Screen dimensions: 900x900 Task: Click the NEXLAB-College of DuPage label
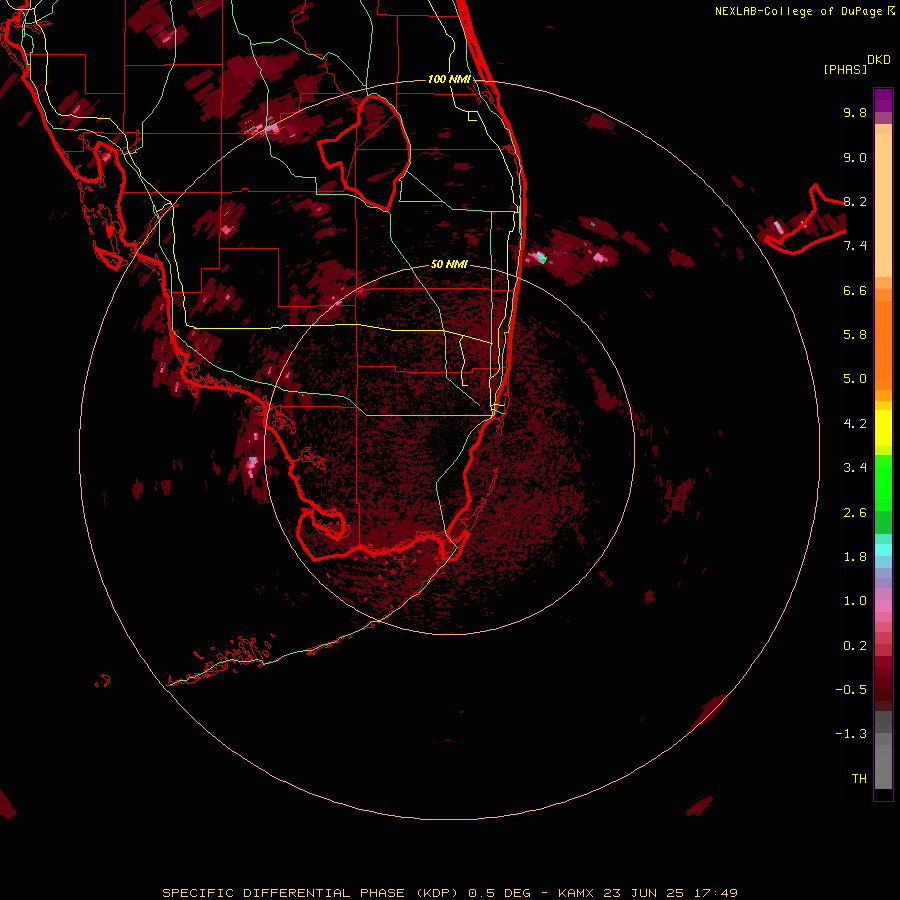click(x=804, y=11)
